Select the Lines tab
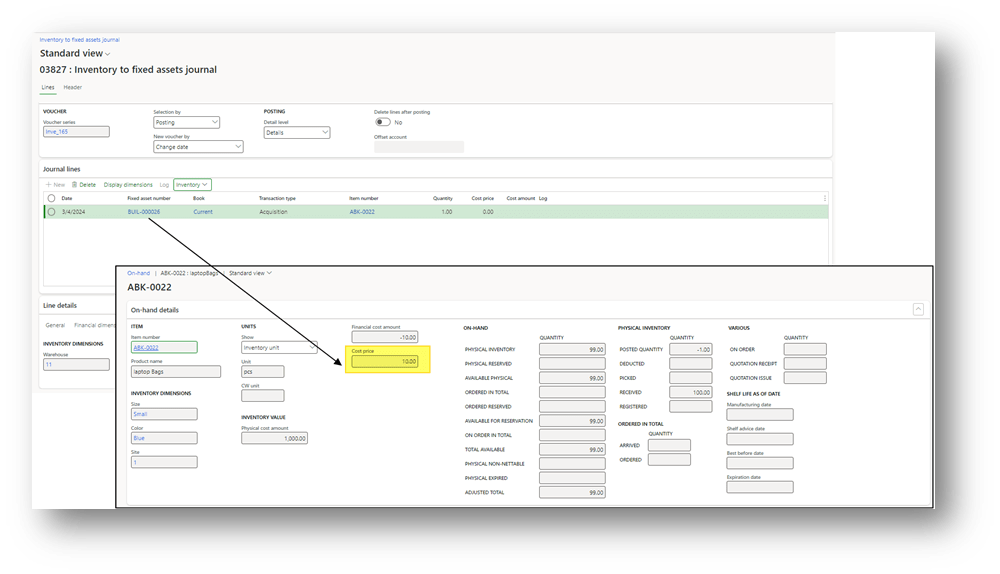Viewport: 1000px width, 574px height. click(x=48, y=87)
